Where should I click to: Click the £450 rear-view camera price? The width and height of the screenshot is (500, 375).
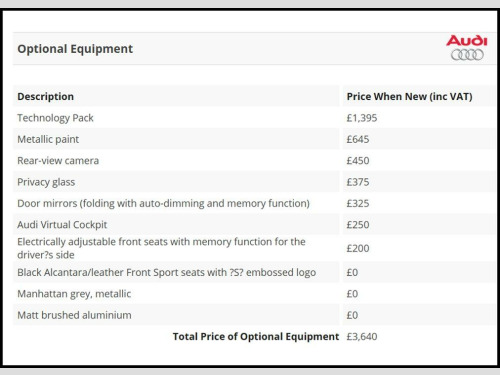pyautogui.click(x=358, y=161)
